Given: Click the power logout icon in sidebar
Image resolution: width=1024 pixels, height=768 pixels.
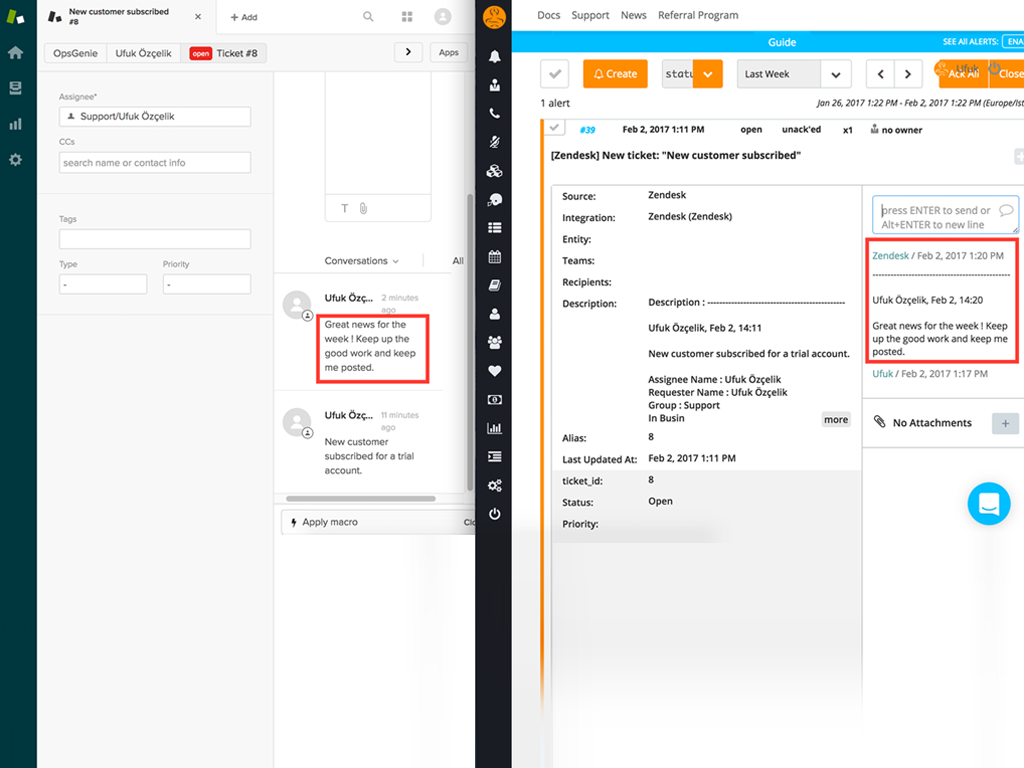Looking at the screenshot, I should point(494,514).
